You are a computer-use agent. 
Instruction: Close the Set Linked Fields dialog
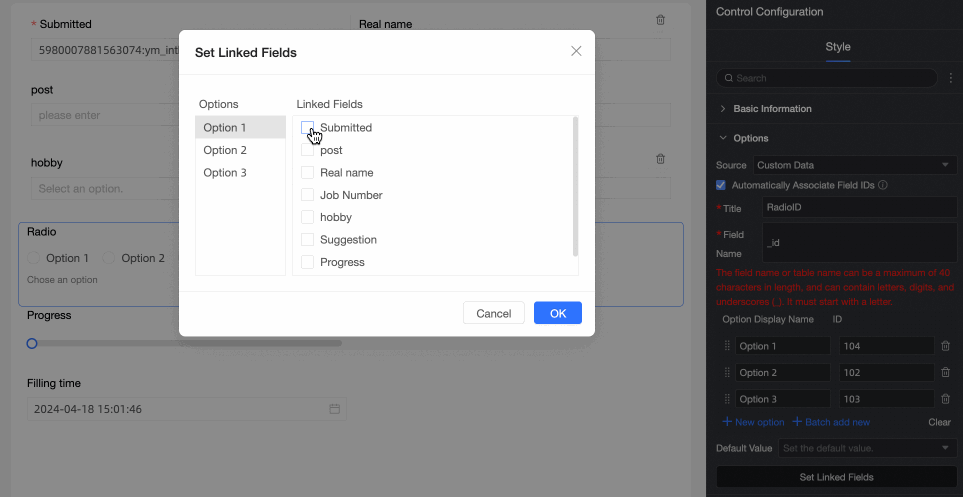(x=576, y=51)
